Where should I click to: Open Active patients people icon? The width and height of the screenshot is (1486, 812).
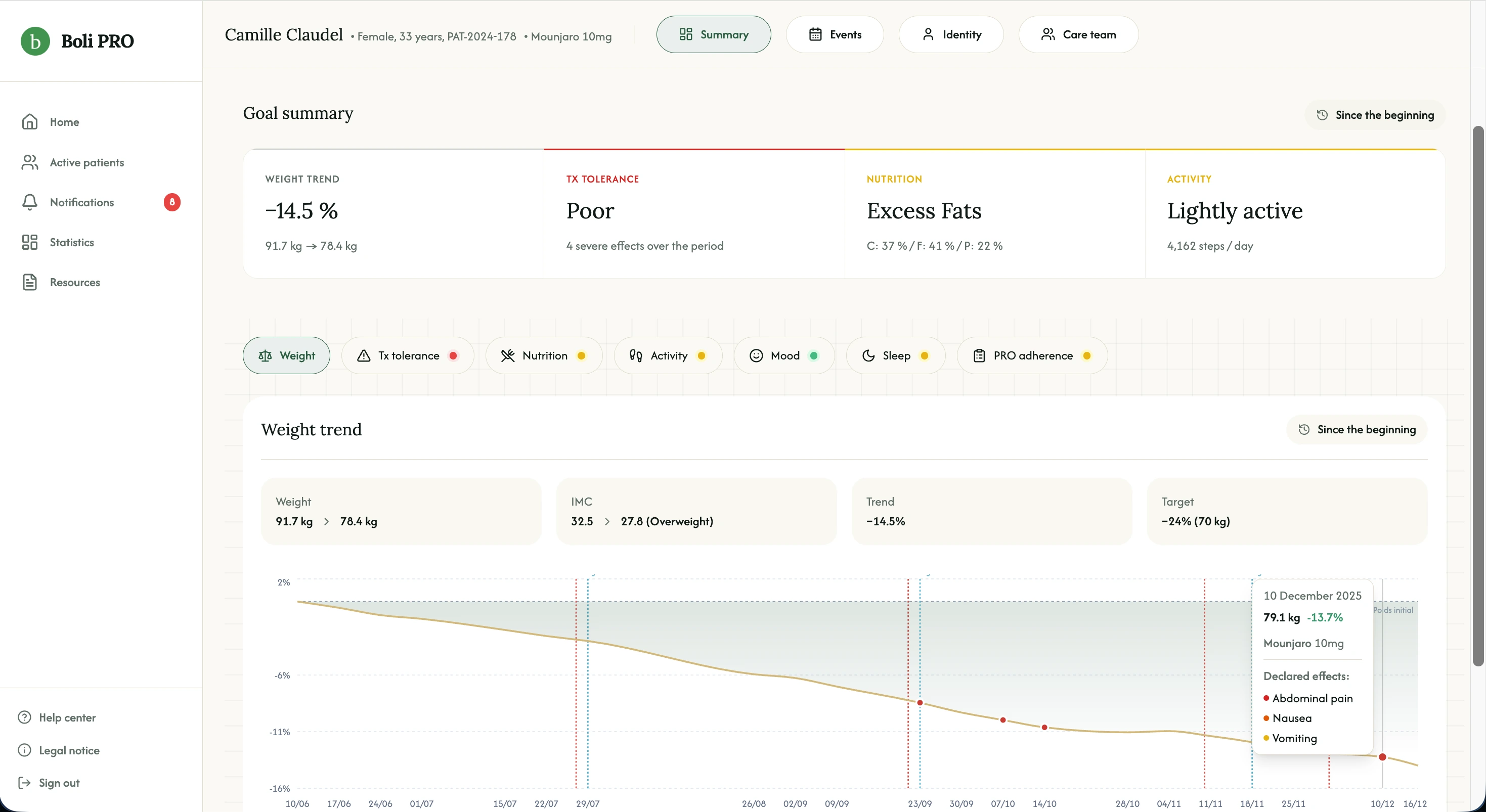29,163
